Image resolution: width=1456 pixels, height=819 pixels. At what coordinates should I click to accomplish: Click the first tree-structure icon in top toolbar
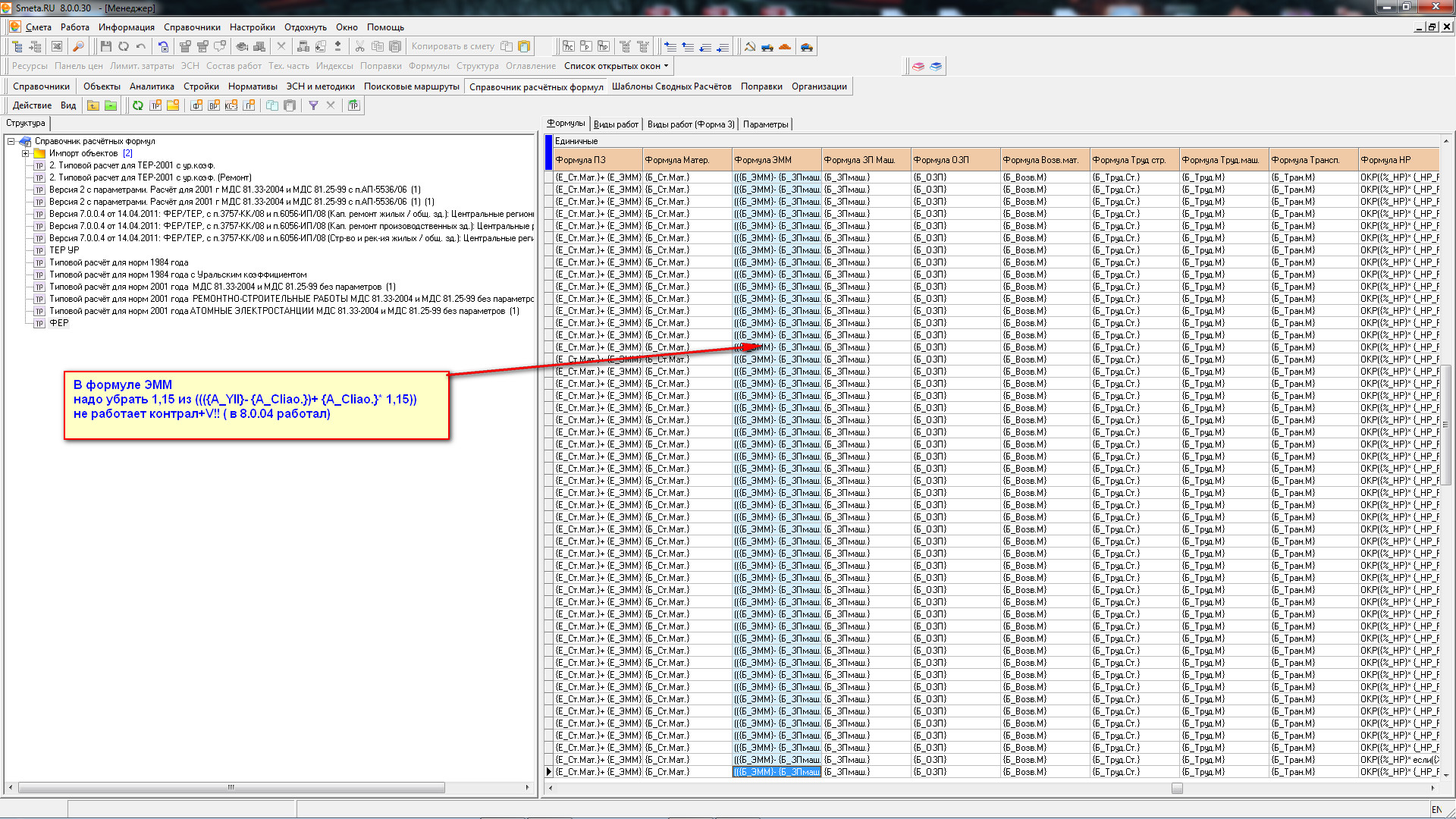[17, 47]
